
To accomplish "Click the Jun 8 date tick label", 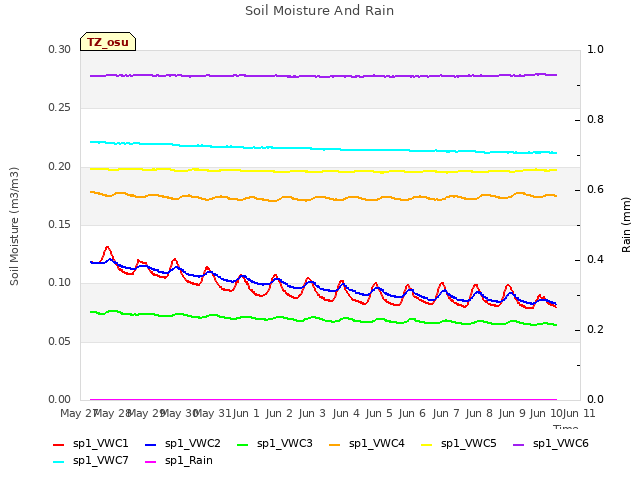I will click(479, 413).
